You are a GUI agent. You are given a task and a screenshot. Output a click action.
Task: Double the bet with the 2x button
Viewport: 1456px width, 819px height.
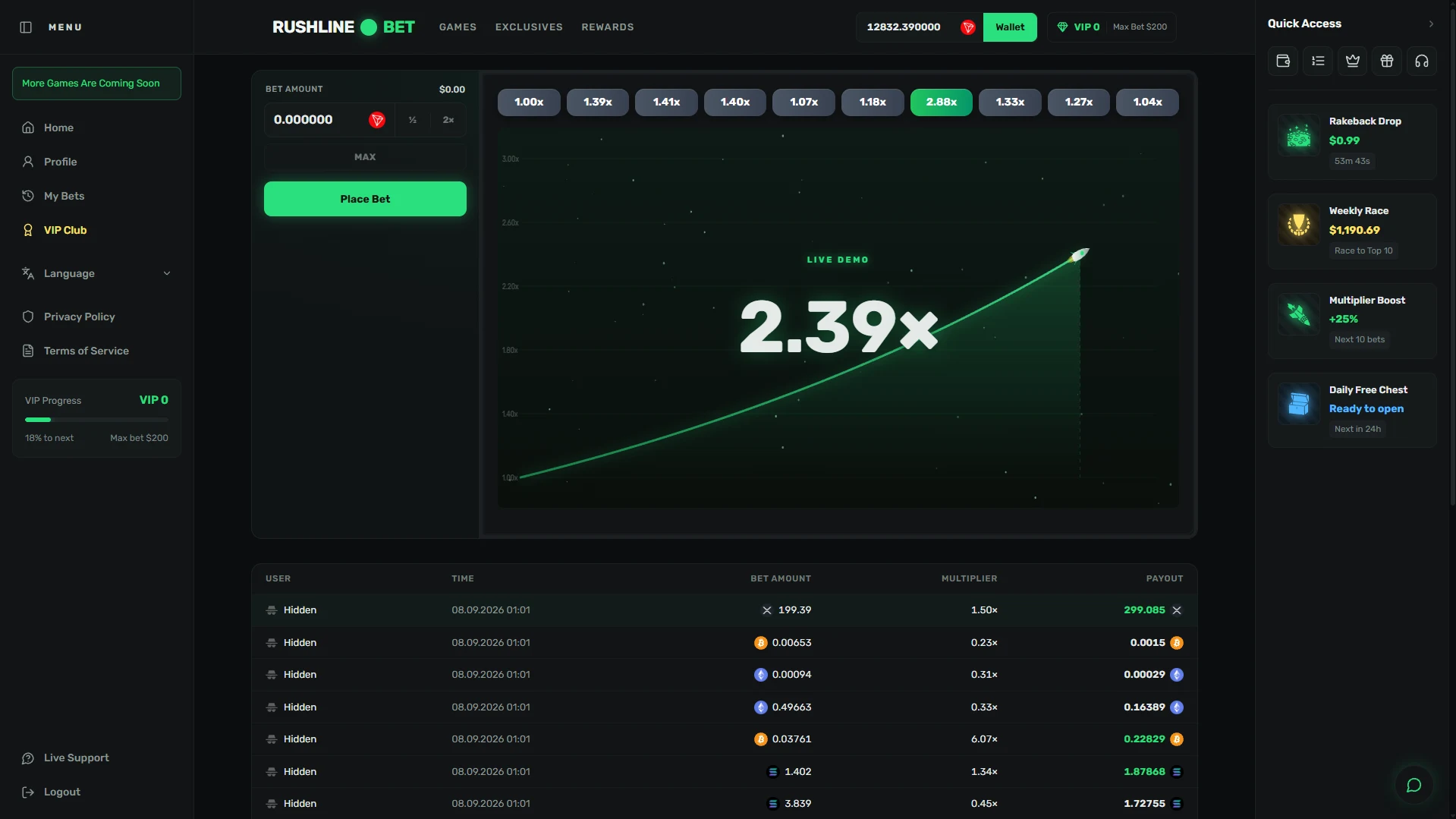point(448,120)
